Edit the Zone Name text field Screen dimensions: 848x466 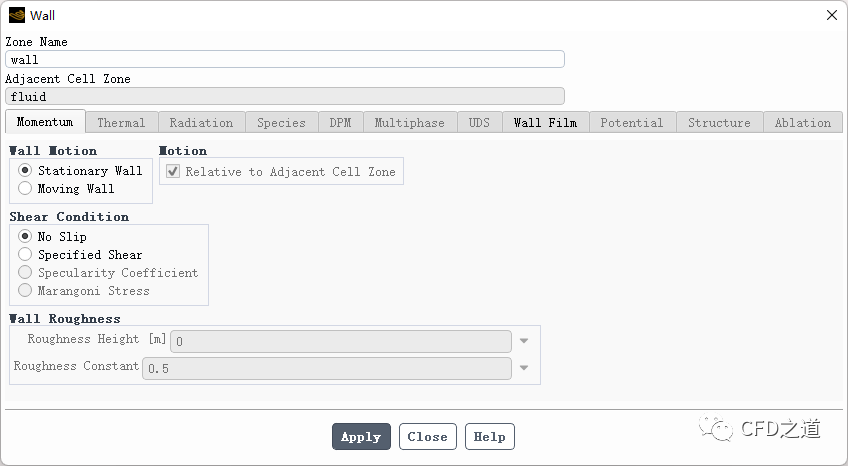pyautogui.click(x=285, y=60)
